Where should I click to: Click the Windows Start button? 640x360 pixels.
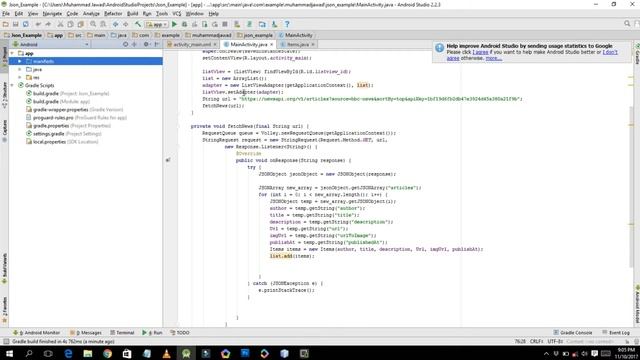pos(9,353)
